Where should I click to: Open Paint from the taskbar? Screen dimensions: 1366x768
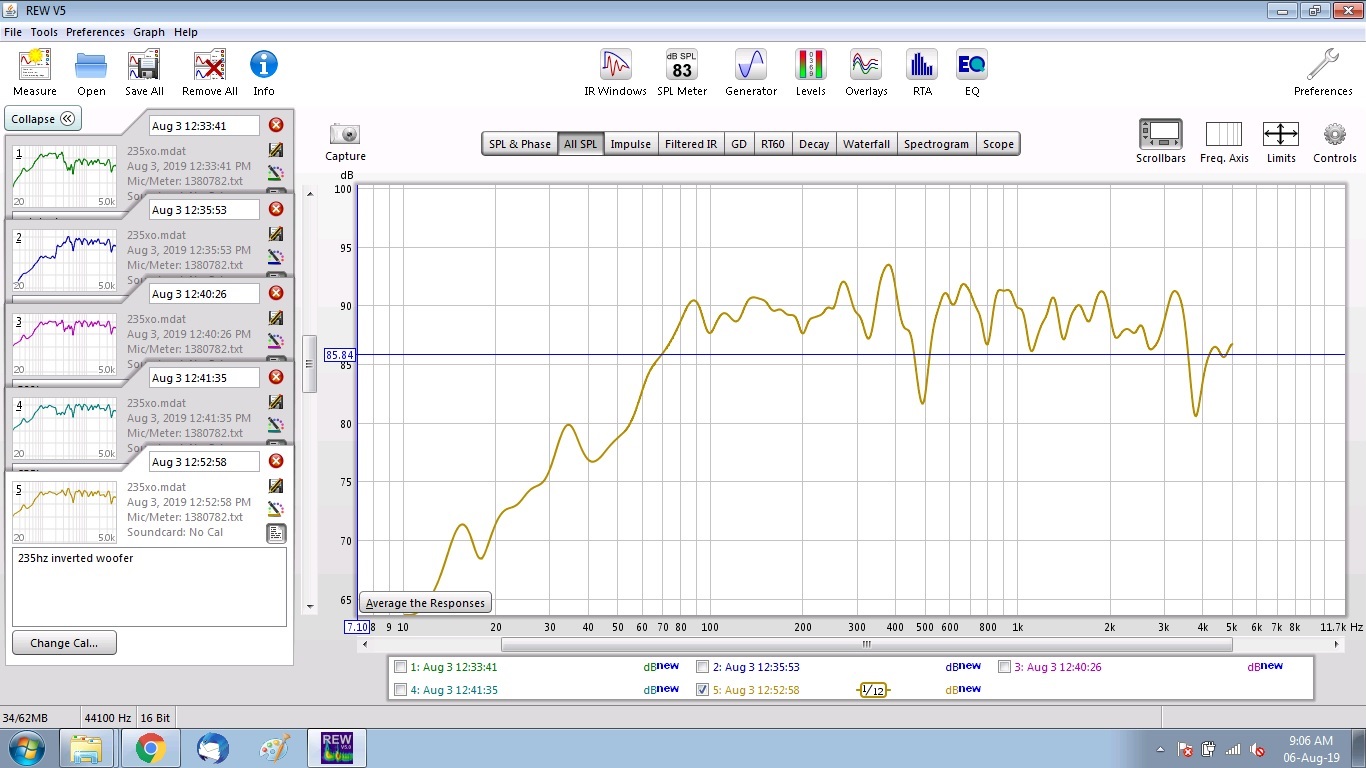[x=273, y=748]
